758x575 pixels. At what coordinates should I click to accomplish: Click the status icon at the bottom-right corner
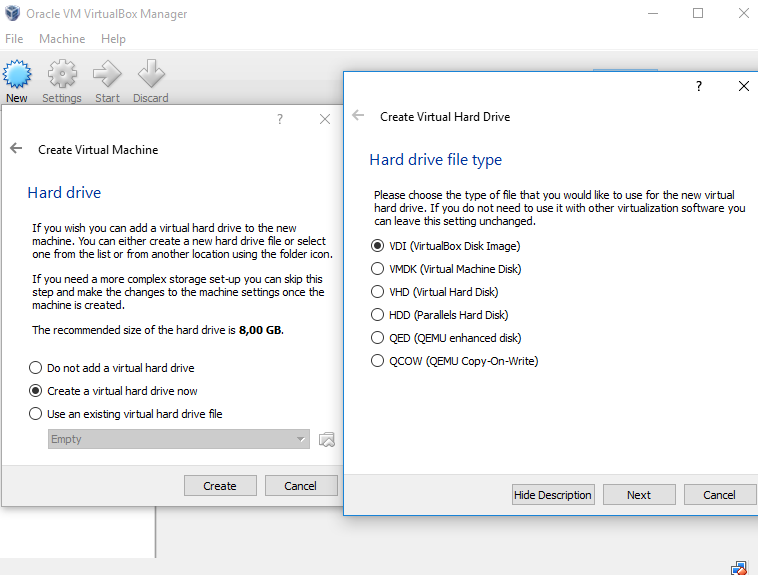click(x=739, y=568)
